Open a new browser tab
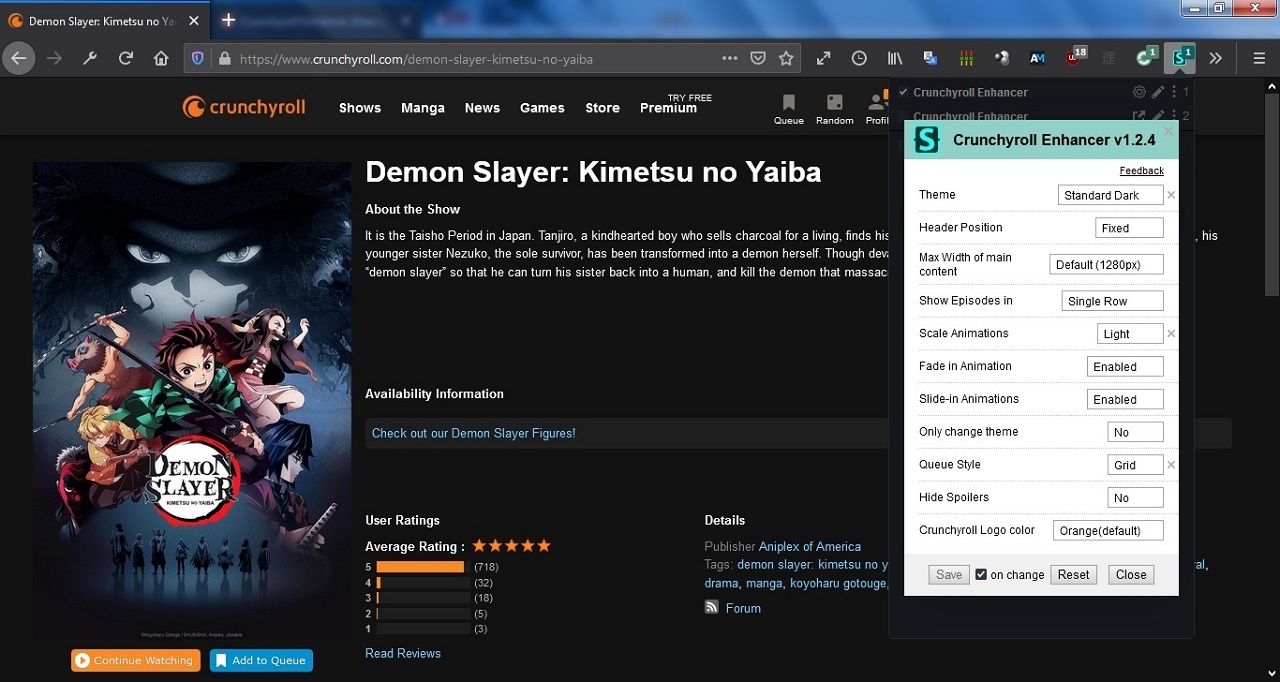This screenshot has height=682, width=1280. coord(228,20)
